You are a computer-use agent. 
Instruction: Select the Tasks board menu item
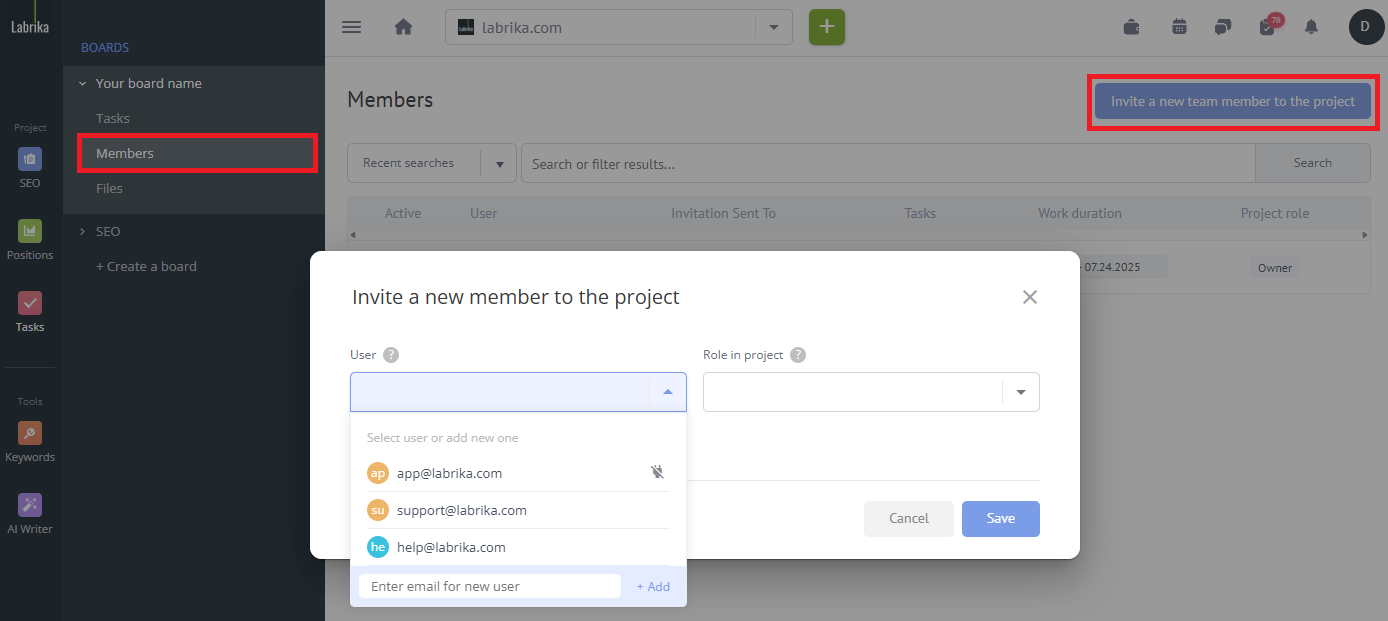click(x=113, y=118)
